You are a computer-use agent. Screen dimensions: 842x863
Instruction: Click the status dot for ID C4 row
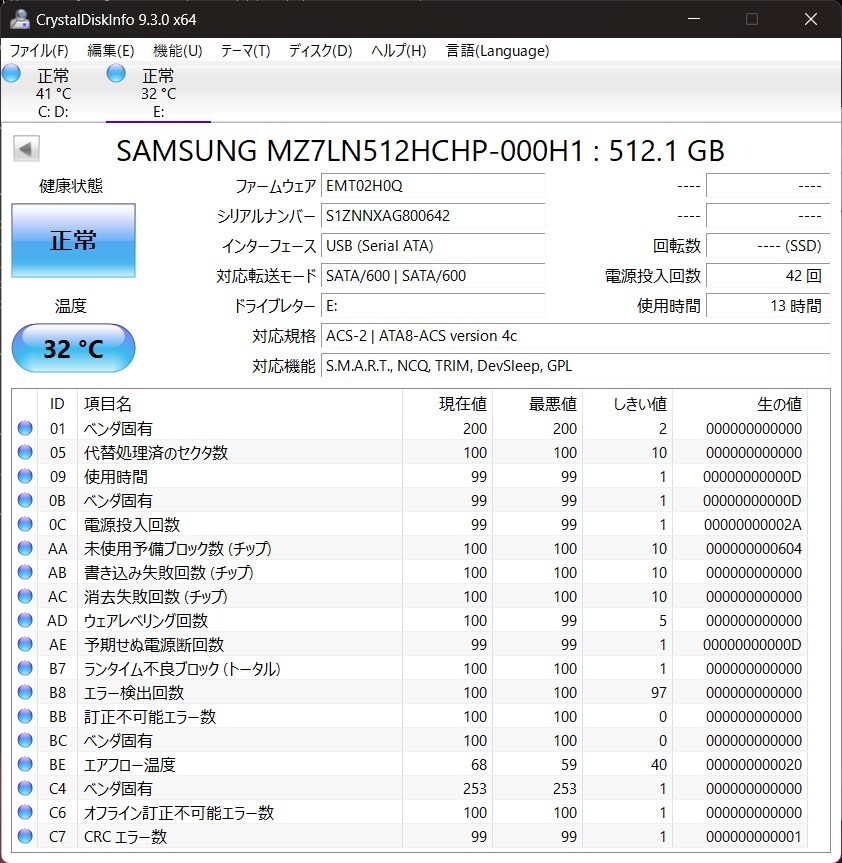[x=25, y=788]
